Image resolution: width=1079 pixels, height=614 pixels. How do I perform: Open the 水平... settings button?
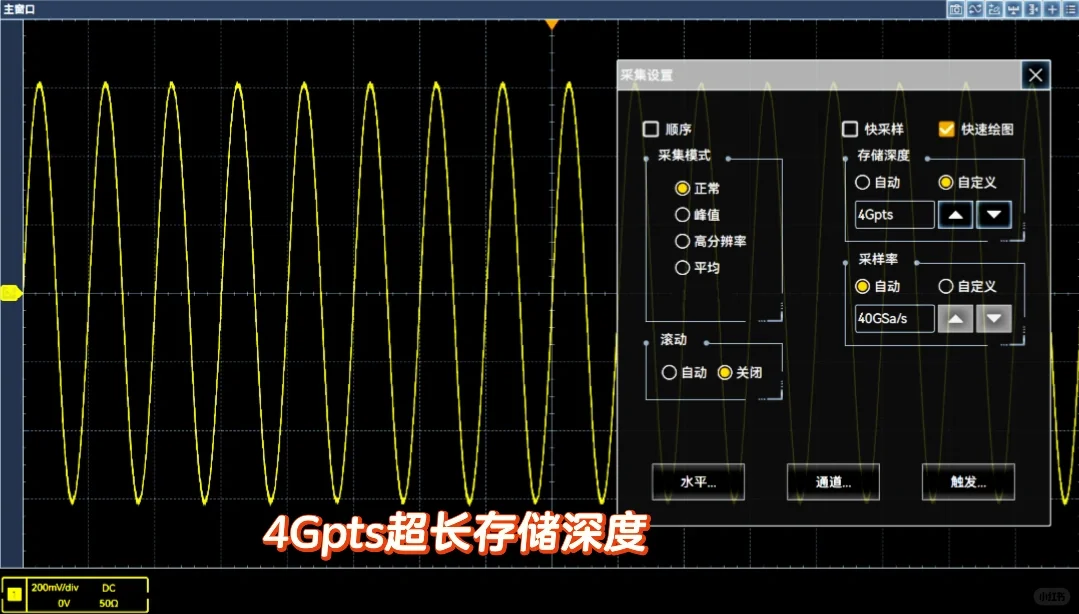697,482
